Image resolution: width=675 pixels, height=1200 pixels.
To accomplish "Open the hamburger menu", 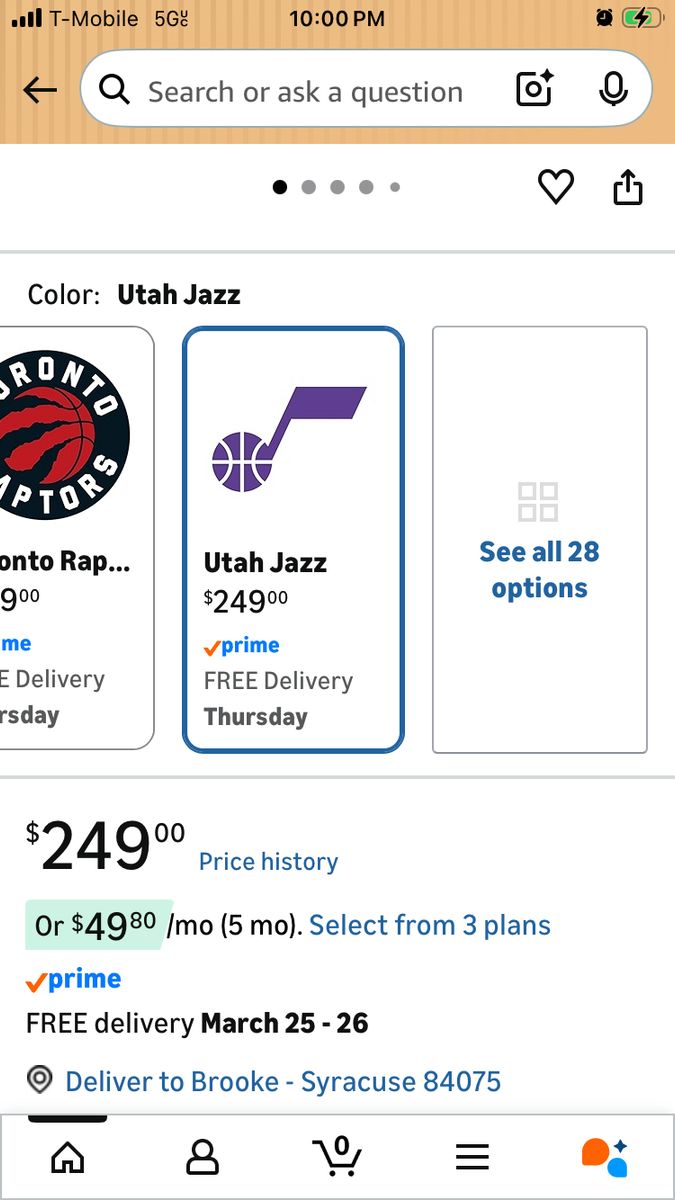I will click(x=472, y=1158).
